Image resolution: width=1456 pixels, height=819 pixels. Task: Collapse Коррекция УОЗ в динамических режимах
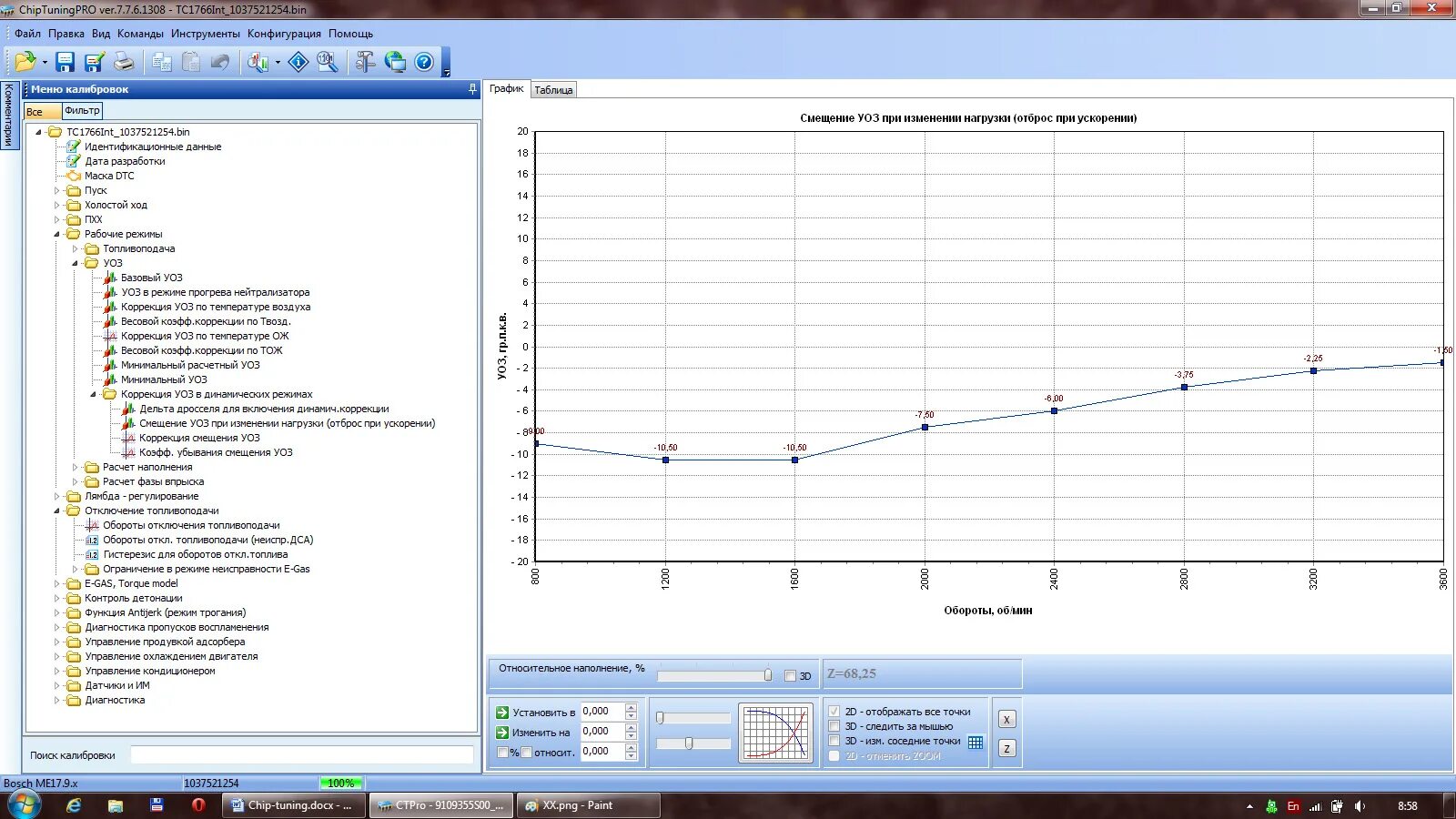pos(93,394)
